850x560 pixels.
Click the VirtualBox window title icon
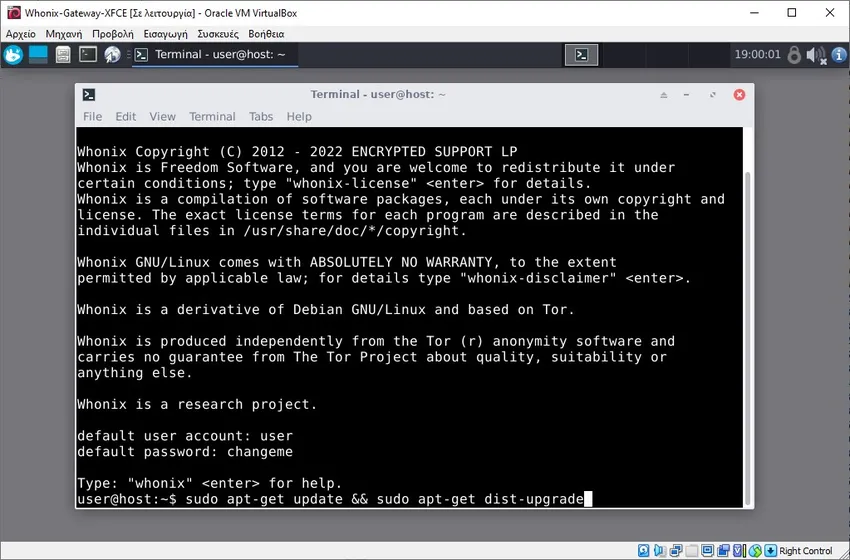(14, 13)
